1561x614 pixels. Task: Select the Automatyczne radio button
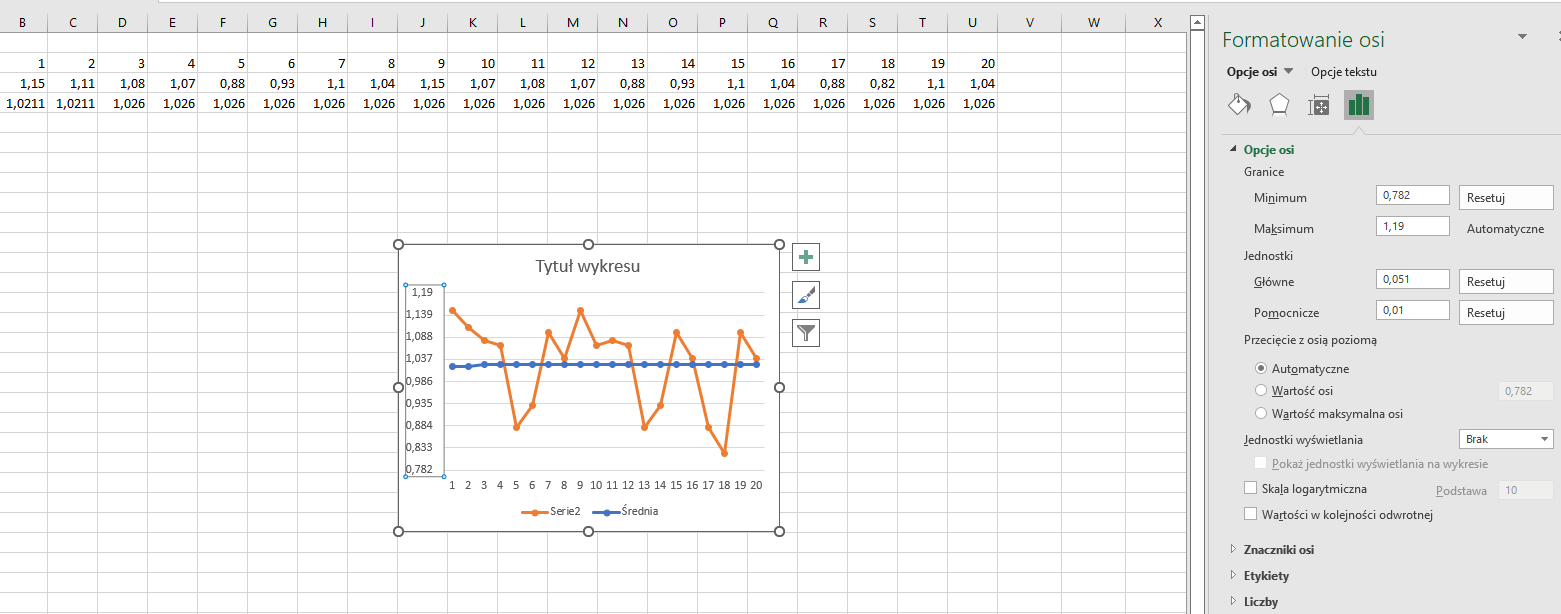coord(1261,369)
